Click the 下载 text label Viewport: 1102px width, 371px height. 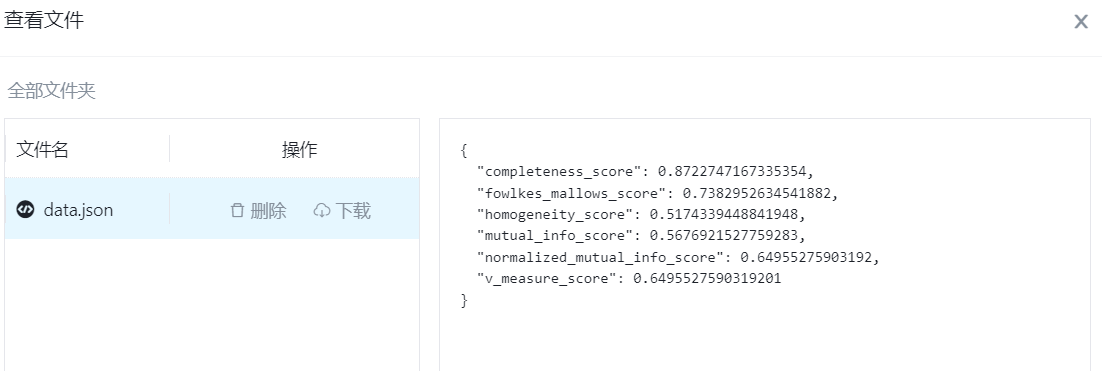(353, 210)
